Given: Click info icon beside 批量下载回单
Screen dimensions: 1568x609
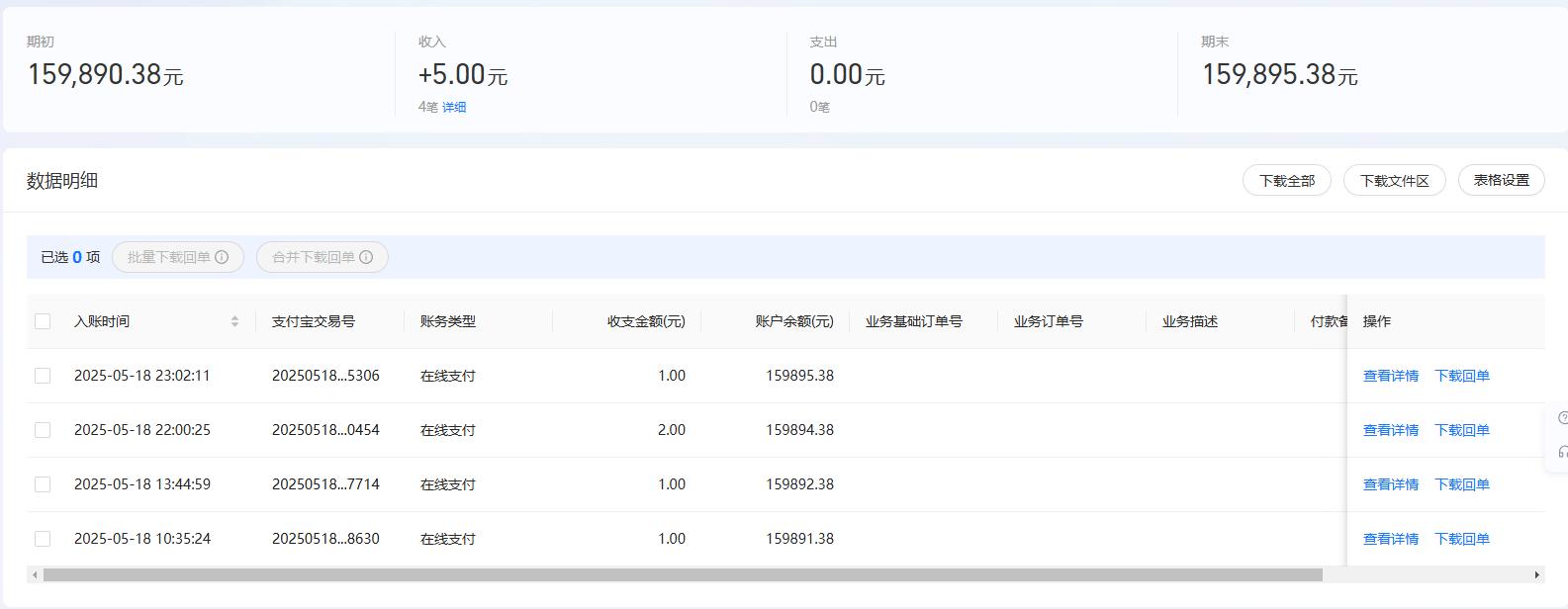Looking at the screenshot, I should [222, 257].
